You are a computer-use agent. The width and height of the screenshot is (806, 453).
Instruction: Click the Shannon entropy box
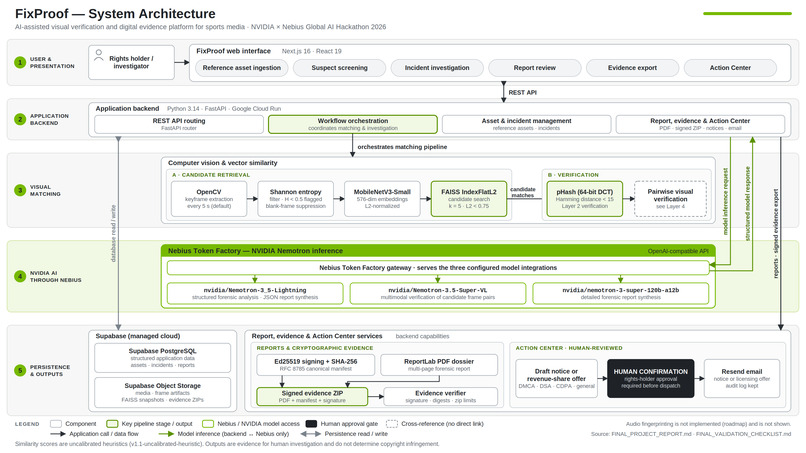(x=296, y=198)
